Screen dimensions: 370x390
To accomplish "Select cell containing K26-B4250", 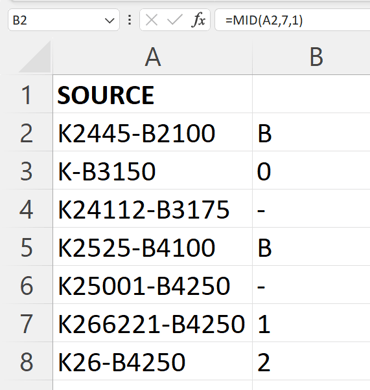I will 152,362.
